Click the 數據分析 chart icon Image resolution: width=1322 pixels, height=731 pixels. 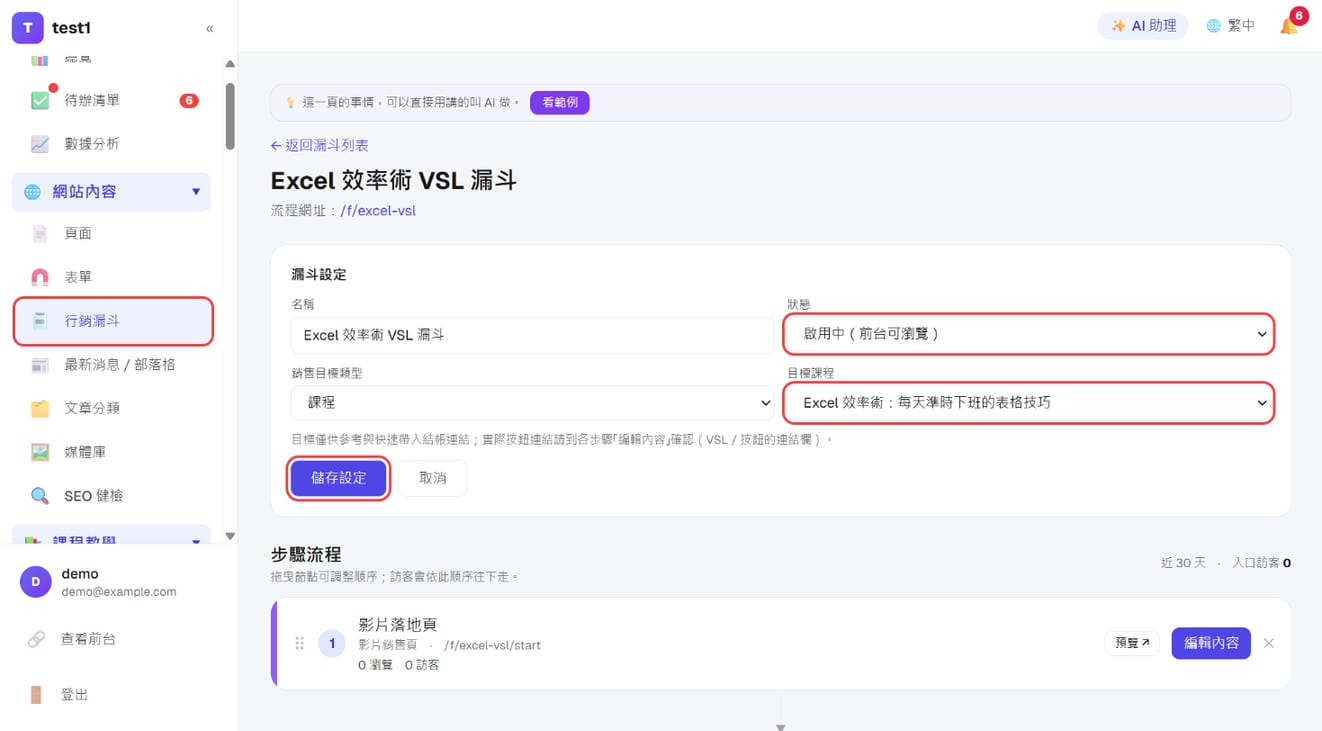pos(40,144)
